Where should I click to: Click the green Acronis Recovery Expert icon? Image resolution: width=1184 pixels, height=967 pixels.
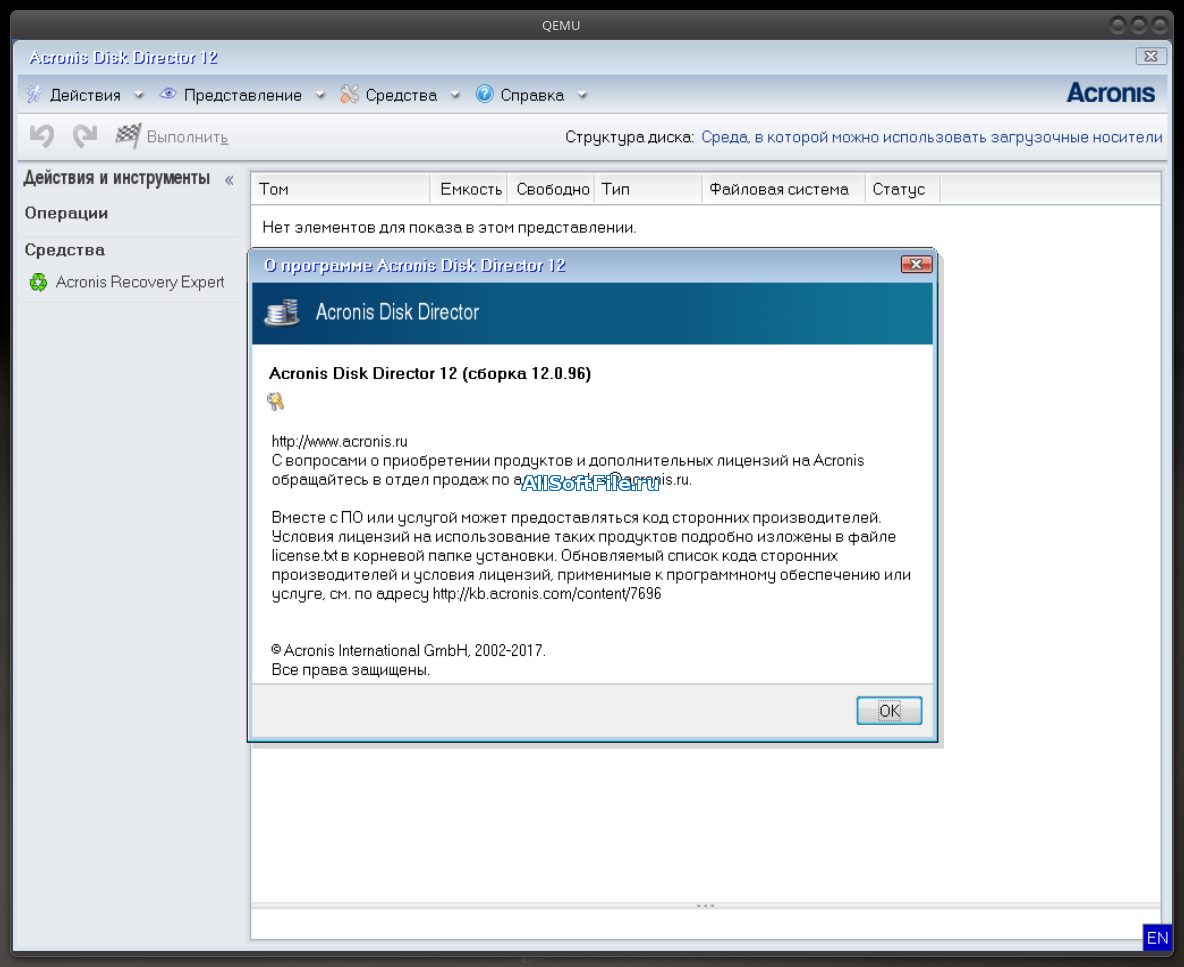click(x=38, y=282)
